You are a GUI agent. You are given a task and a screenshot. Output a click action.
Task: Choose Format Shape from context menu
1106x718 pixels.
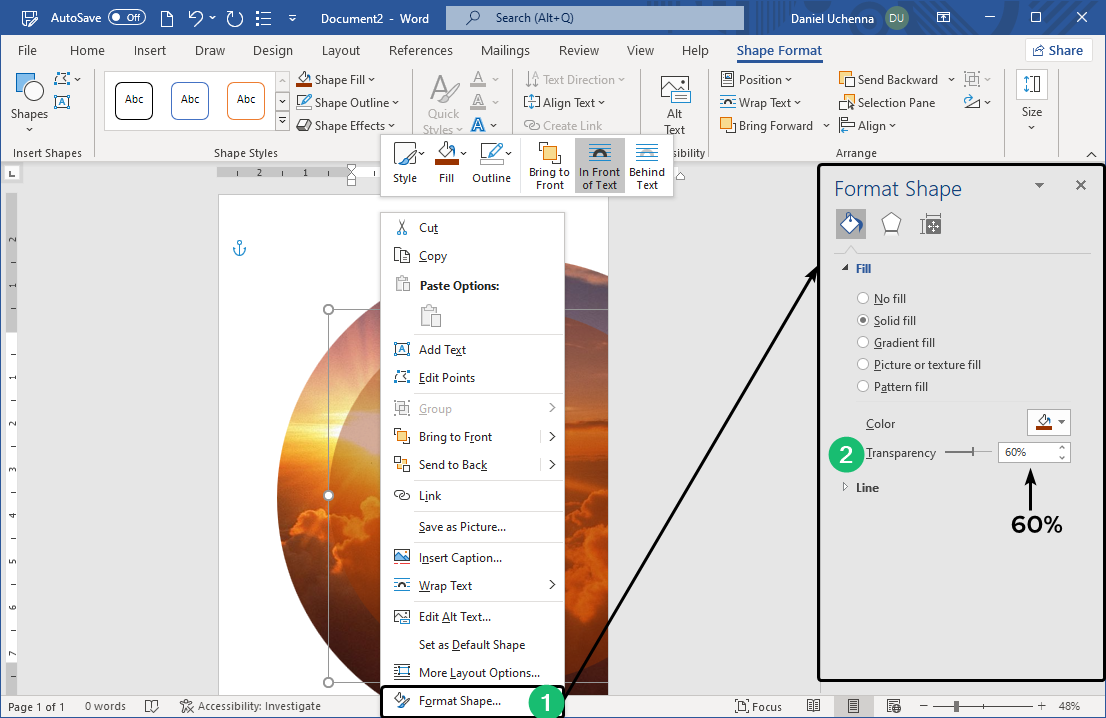460,701
